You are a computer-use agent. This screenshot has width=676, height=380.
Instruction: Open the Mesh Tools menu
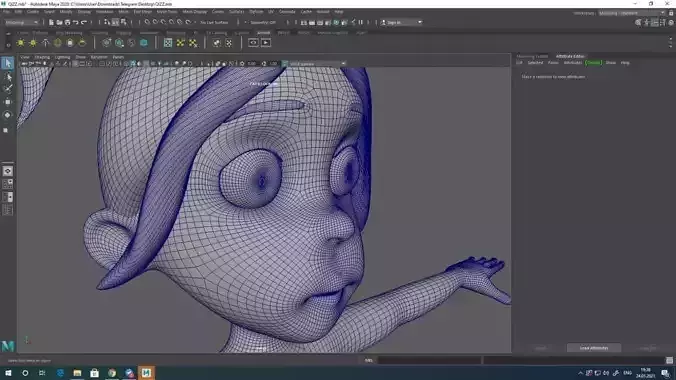click(166, 12)
